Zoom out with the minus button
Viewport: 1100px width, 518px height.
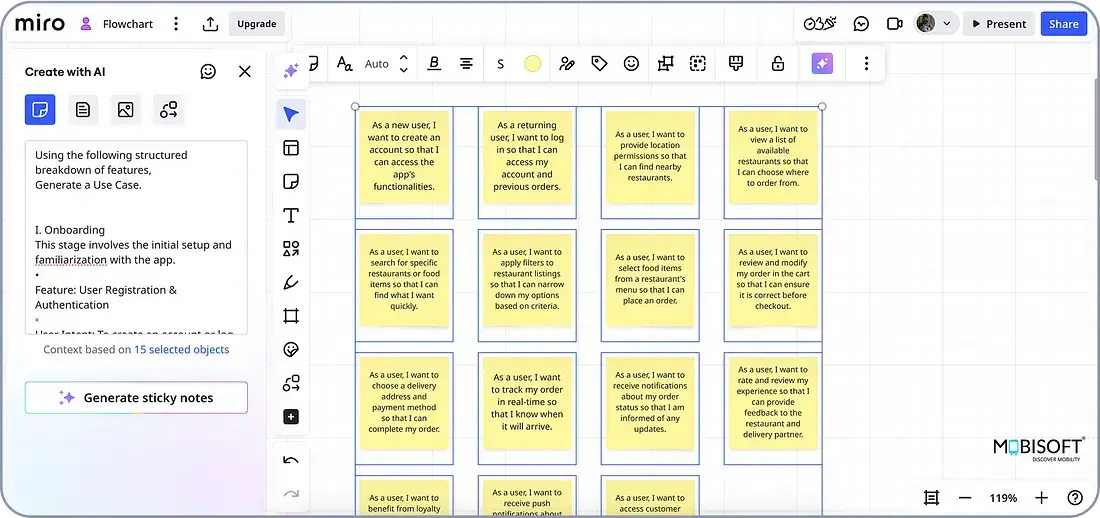pos(965,498)
